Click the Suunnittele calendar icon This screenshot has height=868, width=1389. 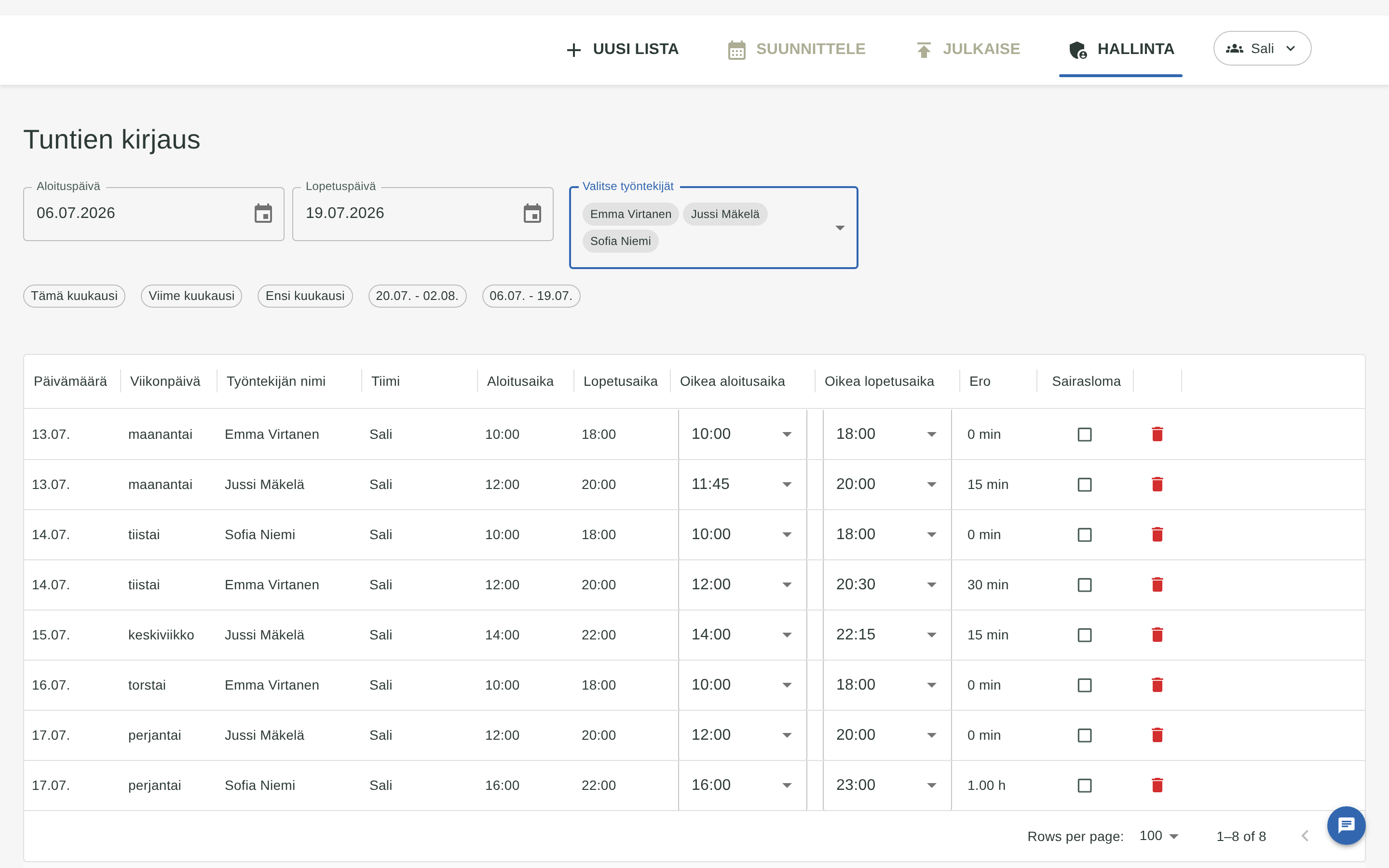pos(736,50)
